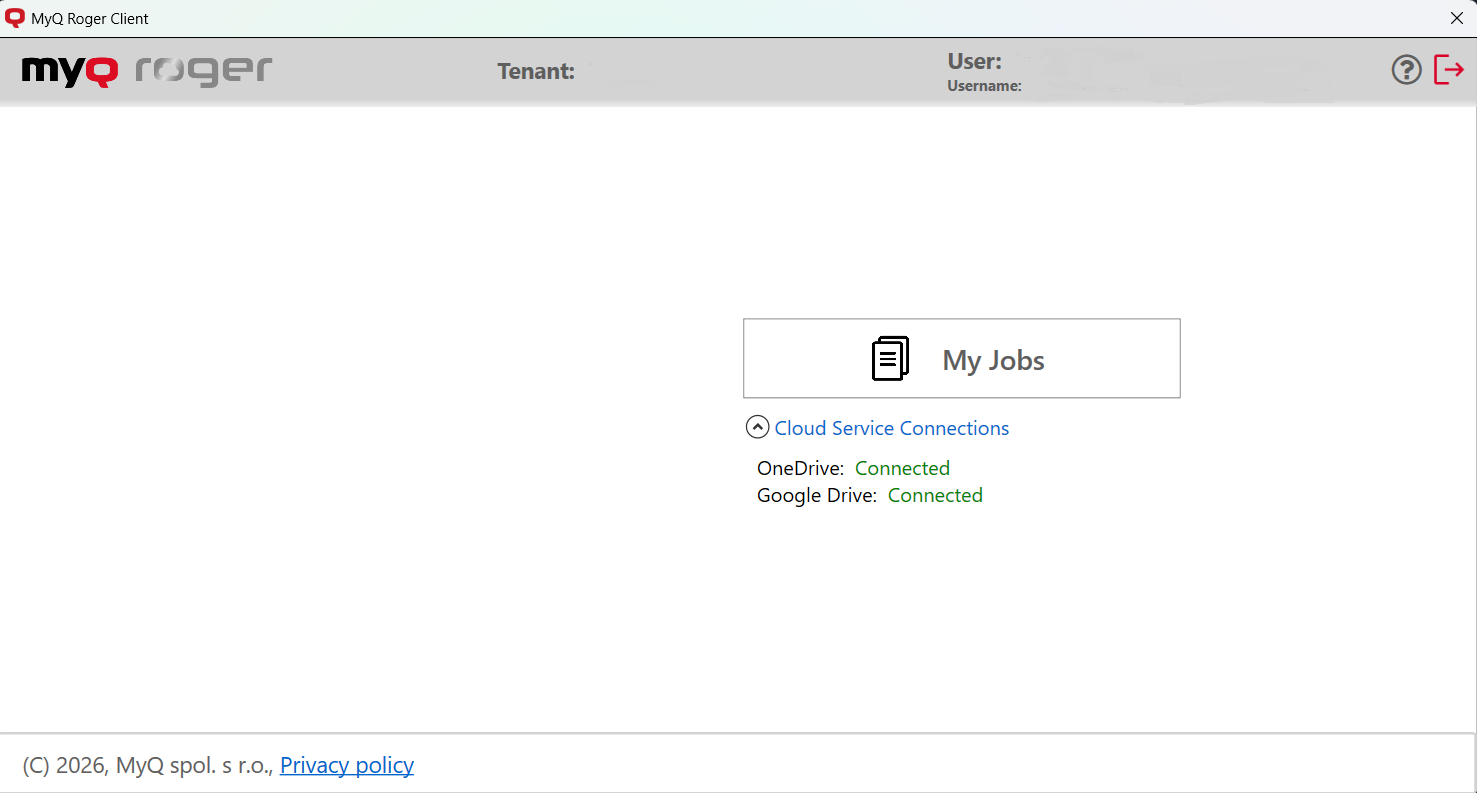
Task: Click the Google Drive Connected status
Action: pyautogui.click(x=935, y=495)
